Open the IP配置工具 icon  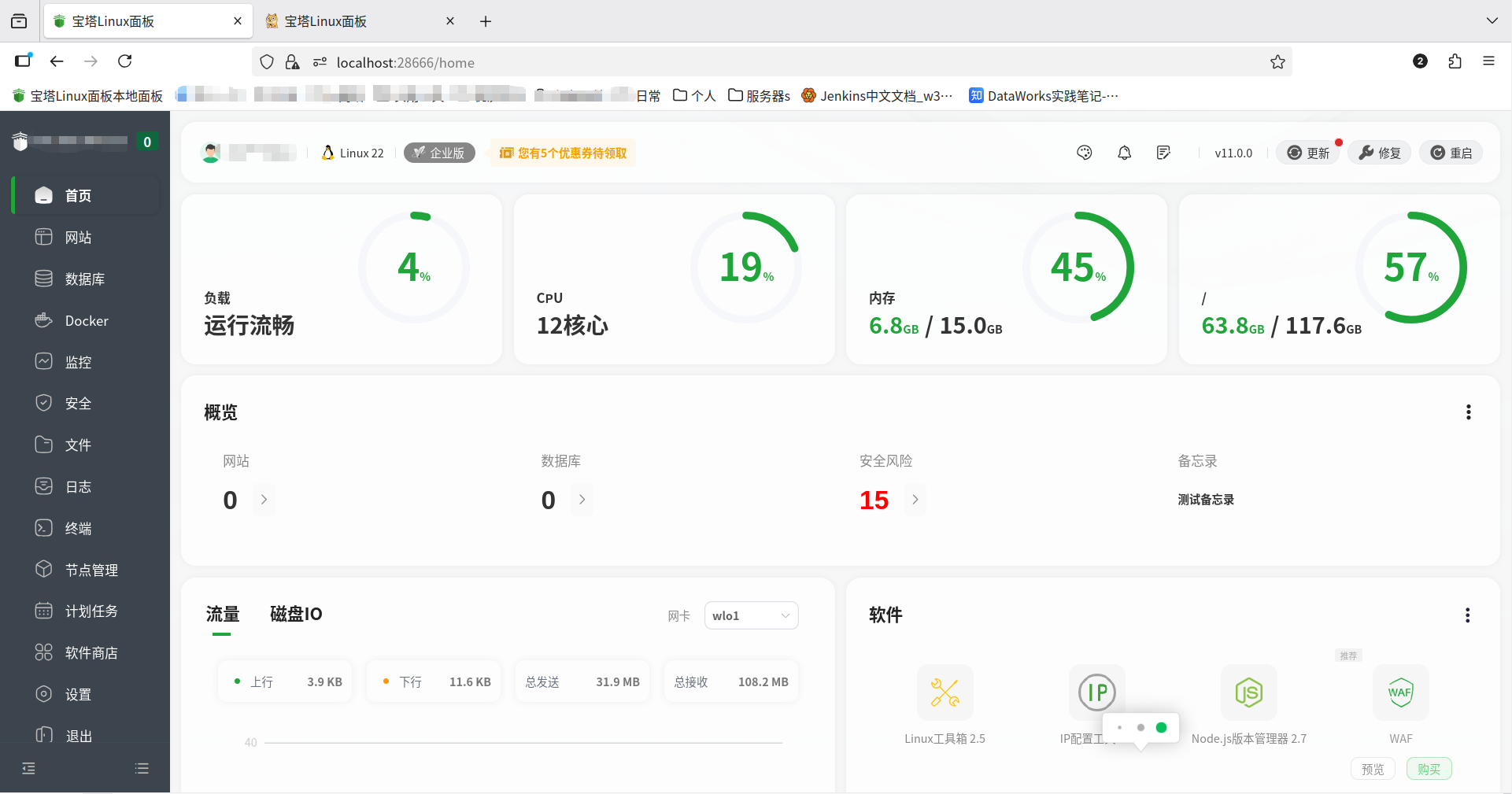pyautogui.click(x=1096, y=692)
